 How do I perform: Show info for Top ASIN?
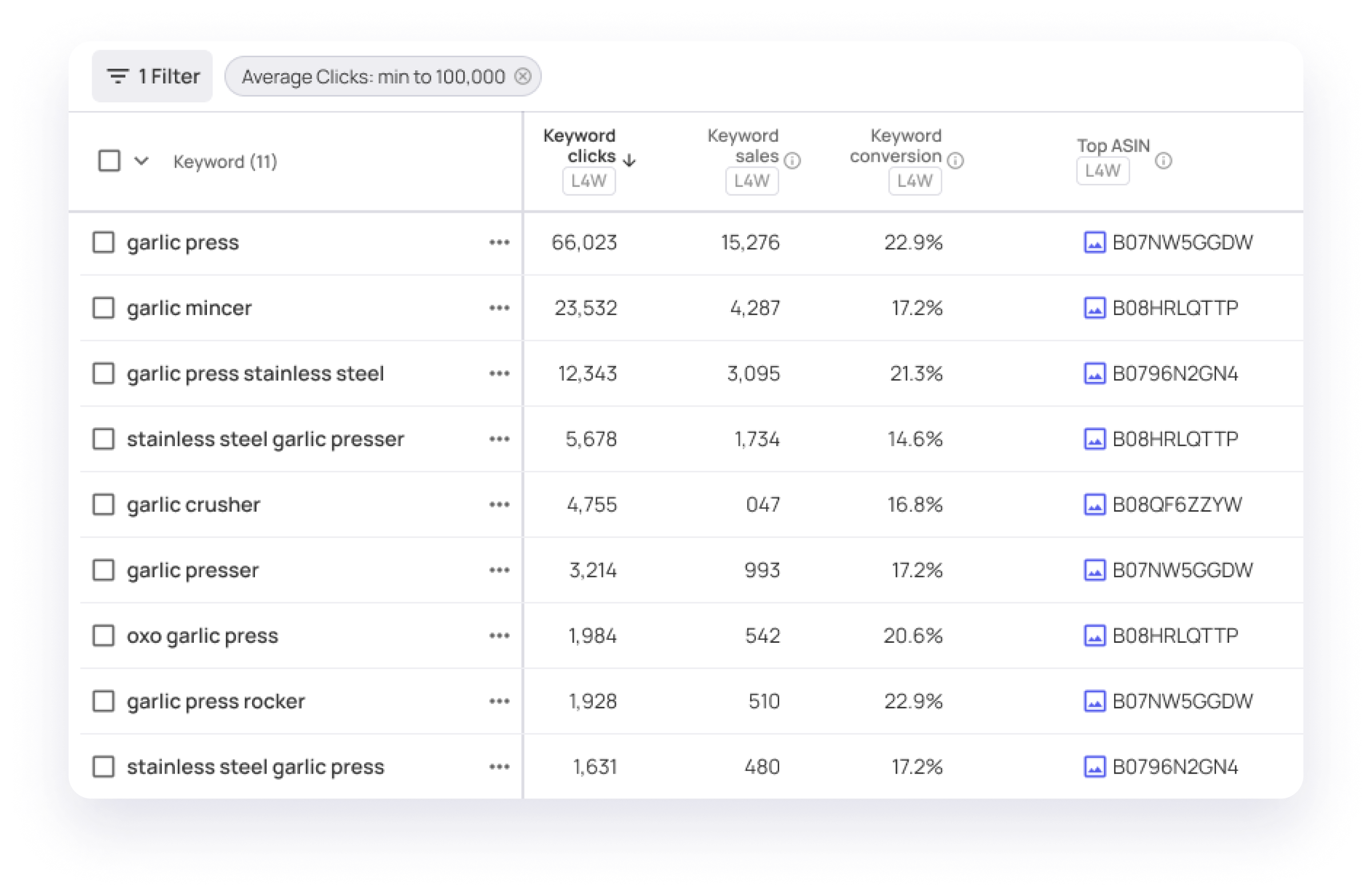click(x=1163, y=161)
